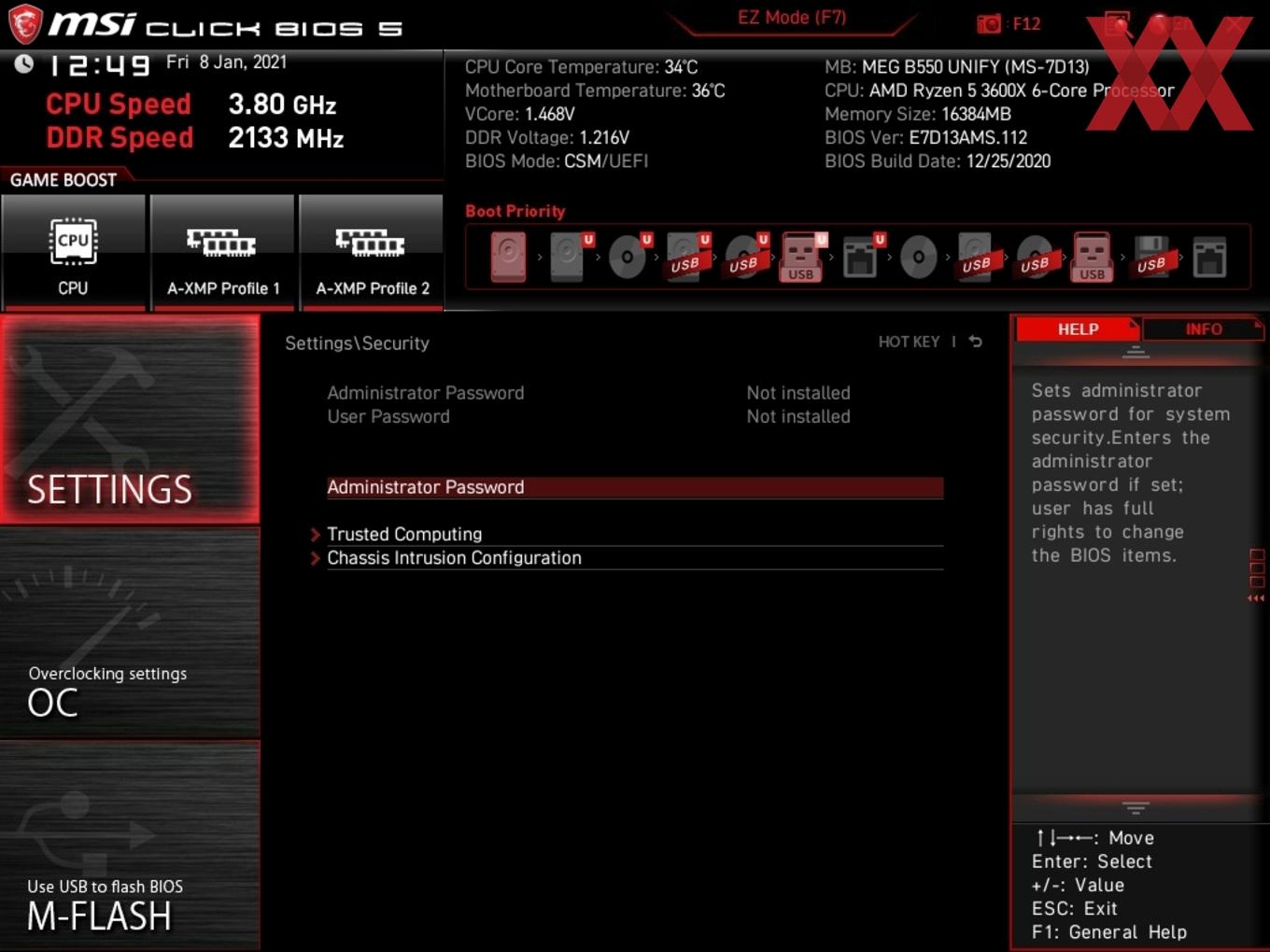Switch to the HELP tab
The height and width of the screenshot is (952, 1270).
(x=1078, y=329)
